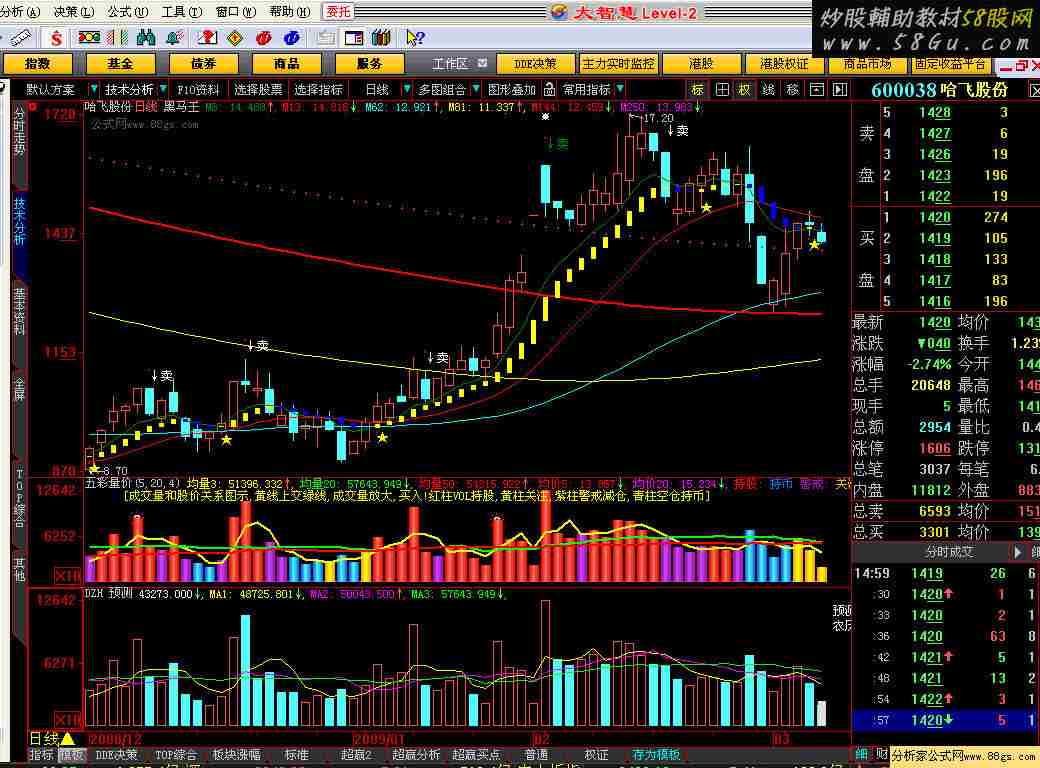Expand the 默认方案 dropdown arrow
The image size is (1040, 768).
[94, 89]
